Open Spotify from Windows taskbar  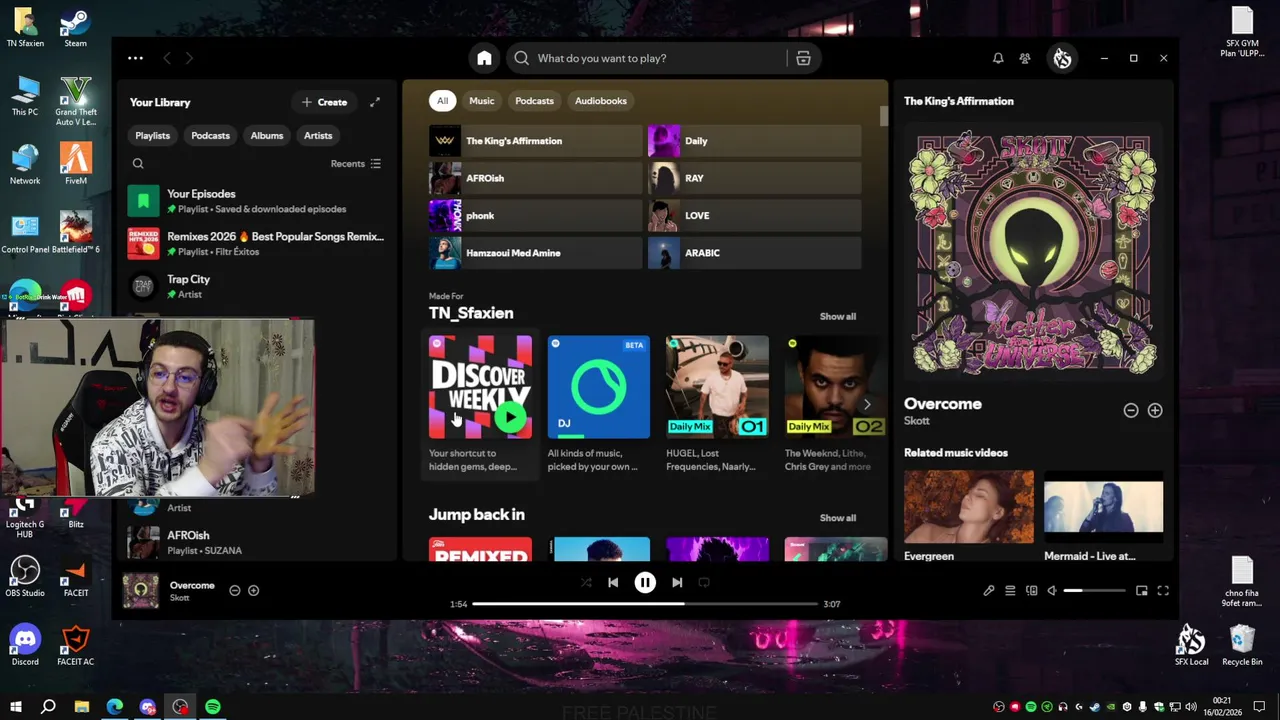point(213,707)
